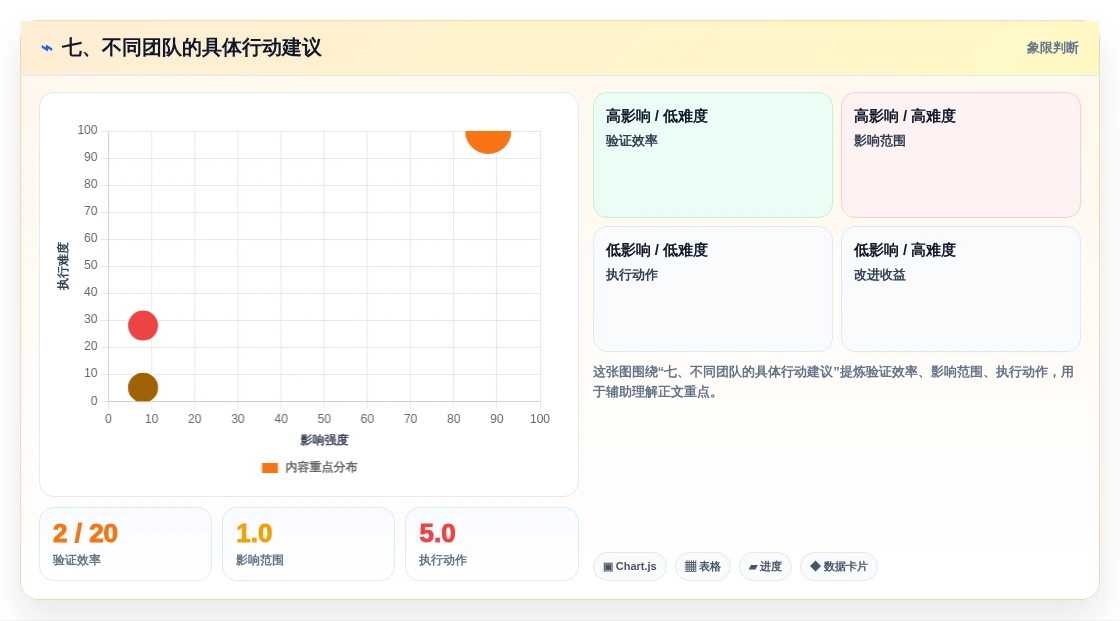Viewport: 1120px width, 621px height.
Task: Click the 执行动作 text in the 低影响 / 低难度 card
Action: (x=631, y=275)
